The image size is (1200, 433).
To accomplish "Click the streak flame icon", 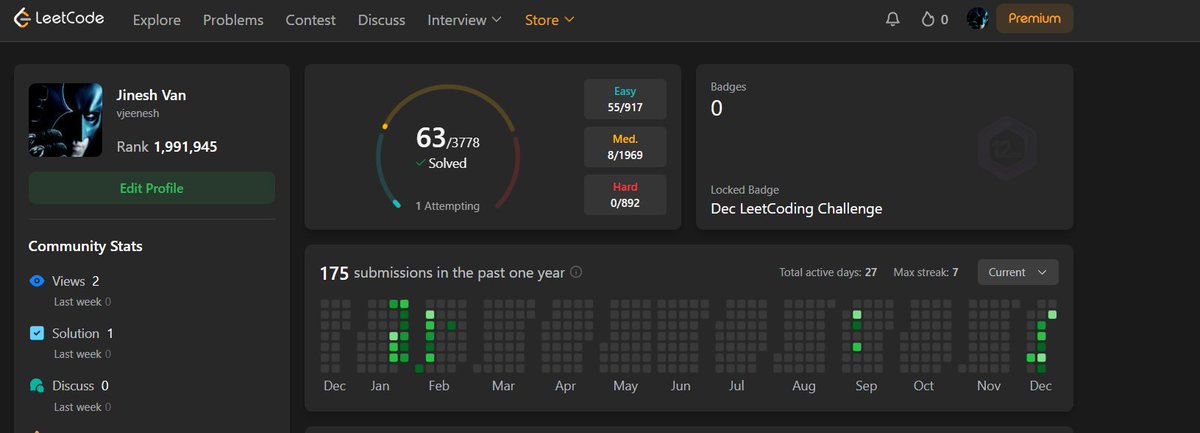I will (927, 19).
